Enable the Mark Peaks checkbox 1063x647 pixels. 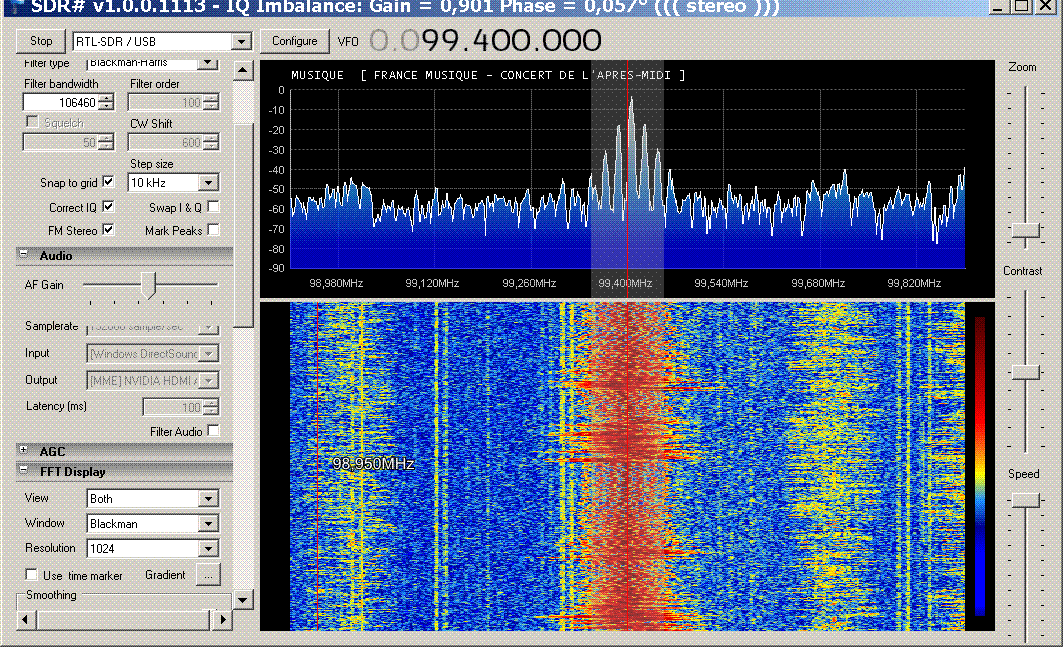click(214, 229)
